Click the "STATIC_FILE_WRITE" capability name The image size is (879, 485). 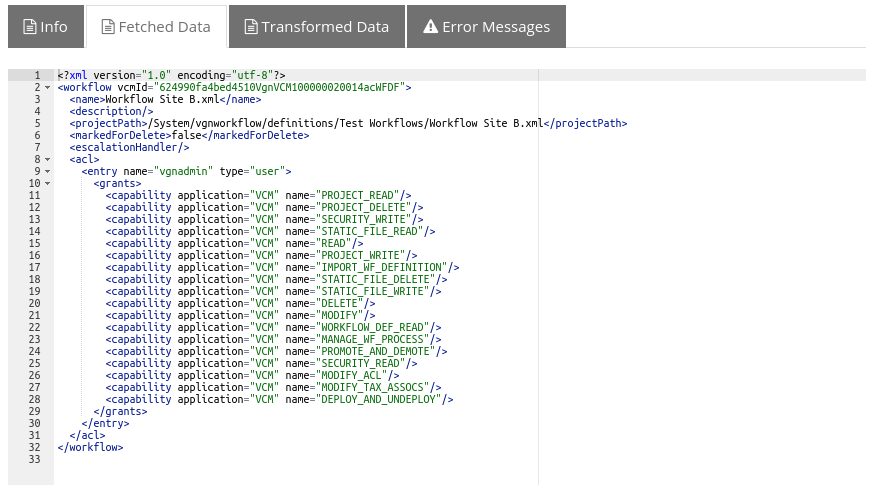tap(372, 291)
